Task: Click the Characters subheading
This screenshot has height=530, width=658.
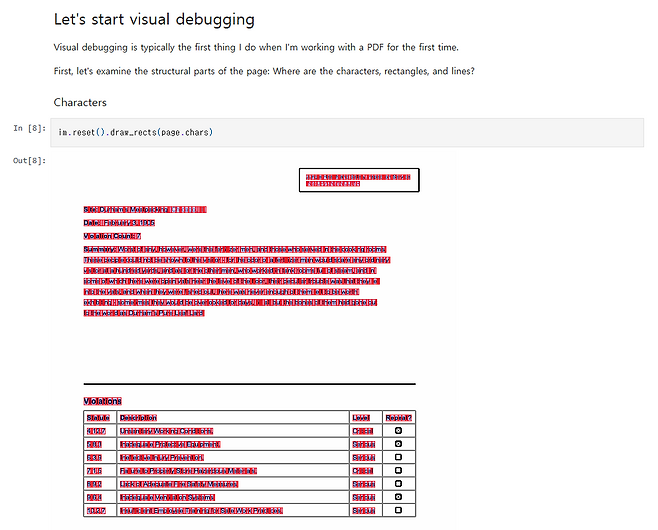Action: pyautogui.click(x=80, y=102)
